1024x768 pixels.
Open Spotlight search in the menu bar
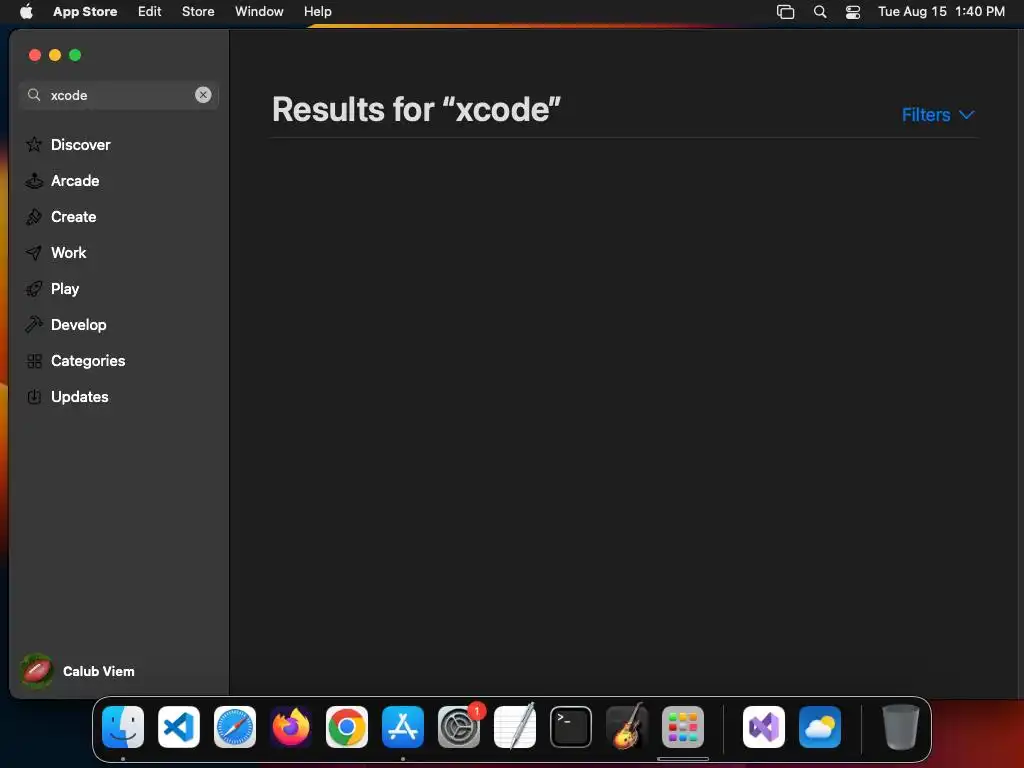(820, 12)
